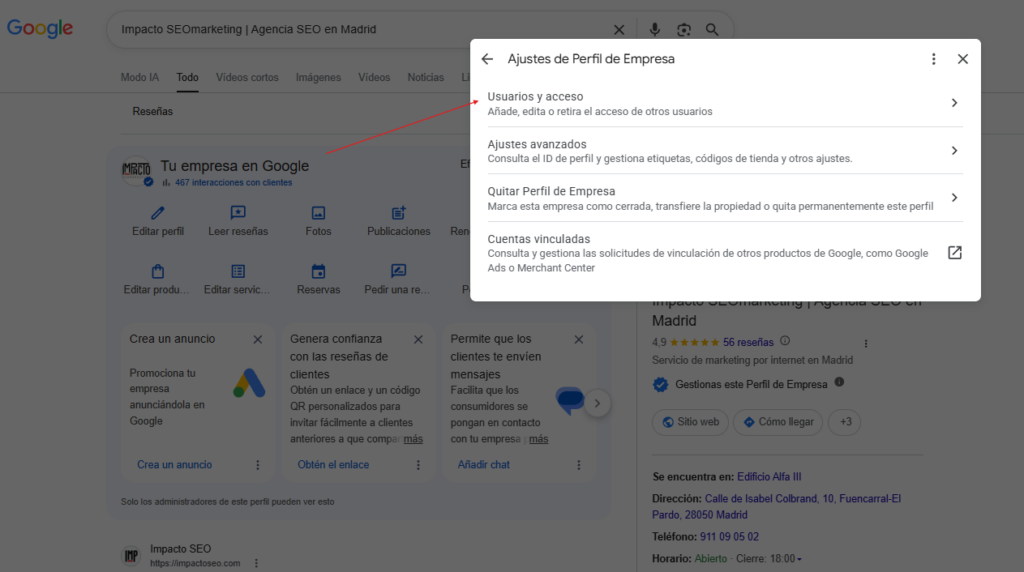Screen dimensions: 1024x572
Task: Submit search with magnifier icon
Action: point(712,29)
